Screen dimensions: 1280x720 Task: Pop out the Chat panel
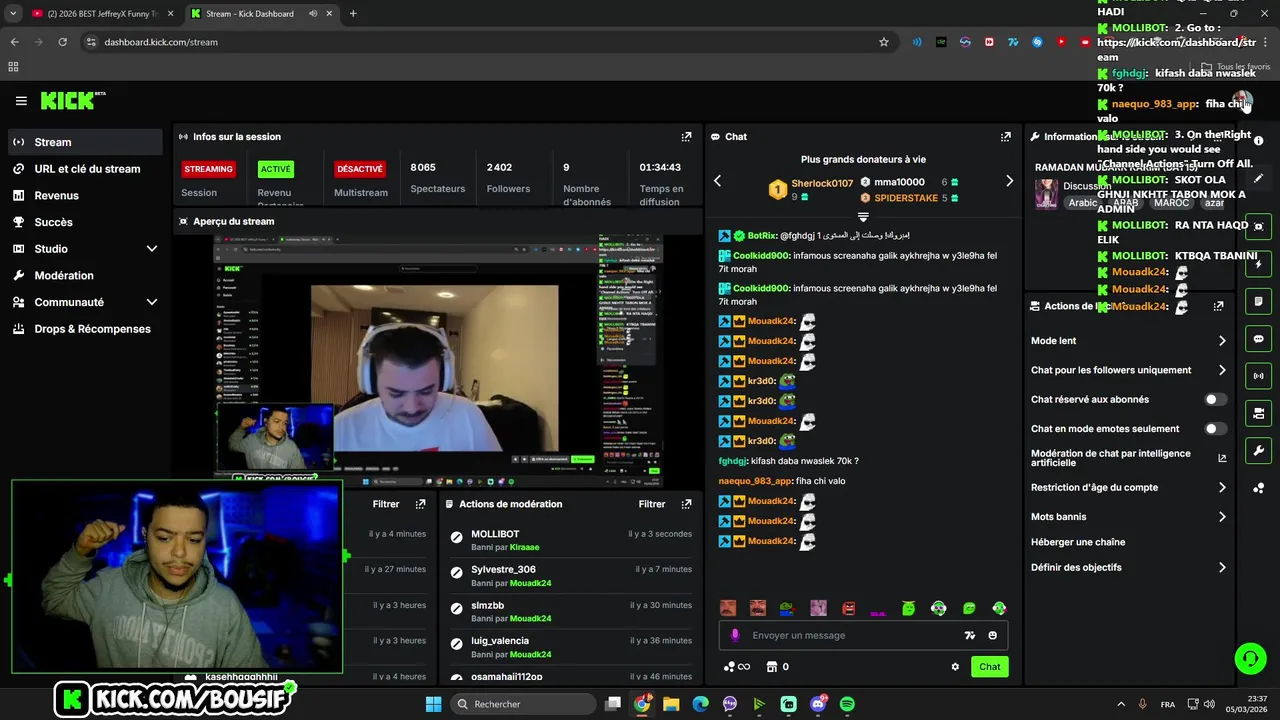point(1006,137)
